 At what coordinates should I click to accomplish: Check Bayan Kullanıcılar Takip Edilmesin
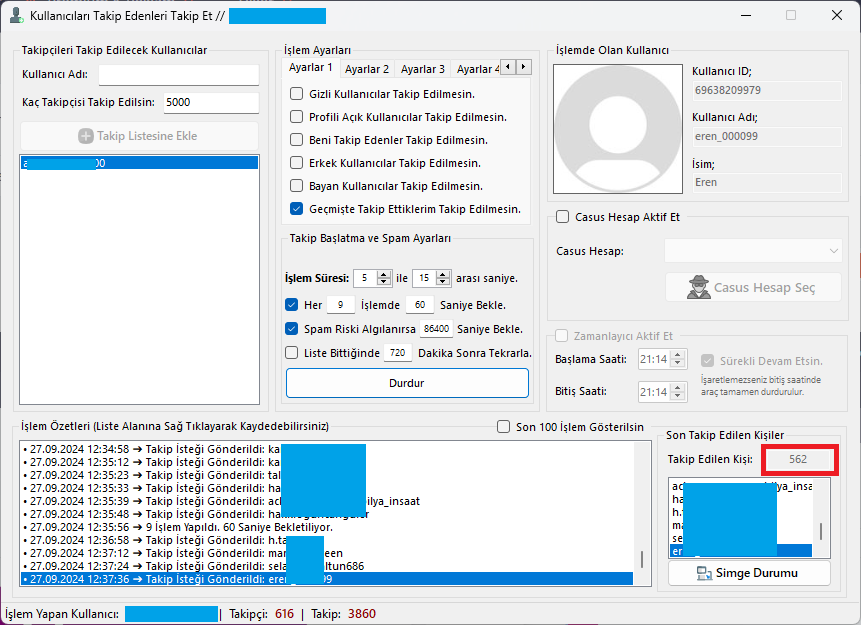(297, 186)
